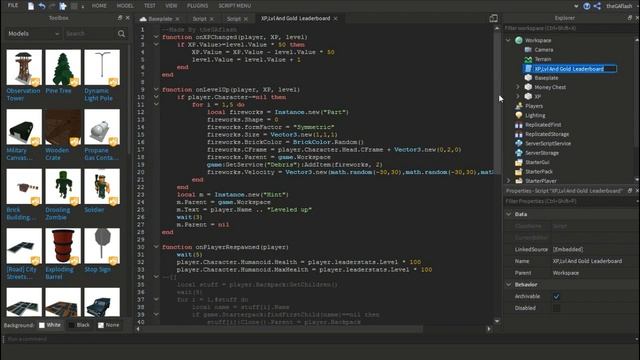Click the StarterGui icon

[x=519, y=162]
